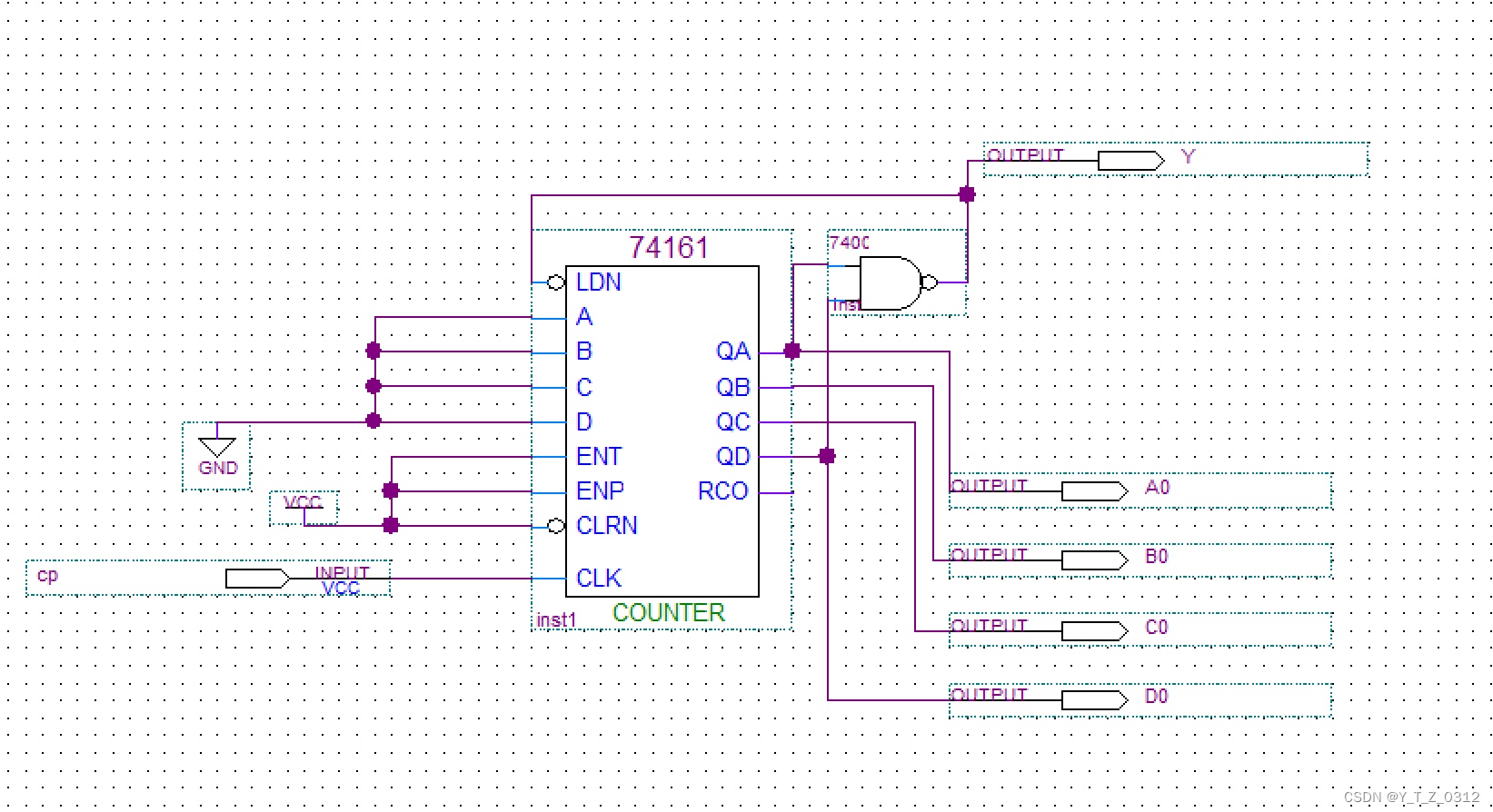The height and width of the screenshot is (812, 1493).
Task: Select the Y output pin symbol
Action: [x=1130, y=161]
